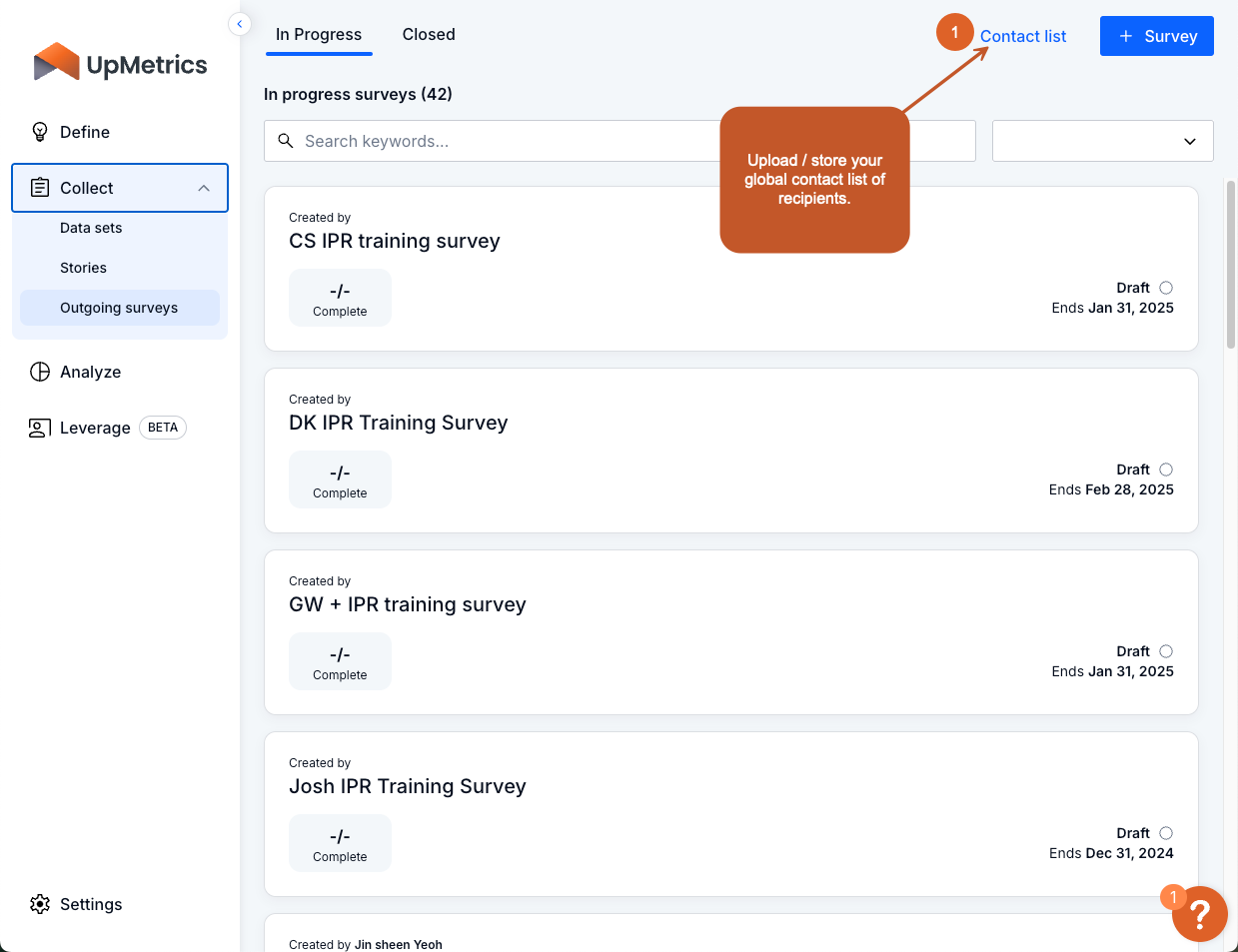This screenshot has height=952, width=1238.
Task: Click the Analyze pie chart icon
Action: pos(40,372)
